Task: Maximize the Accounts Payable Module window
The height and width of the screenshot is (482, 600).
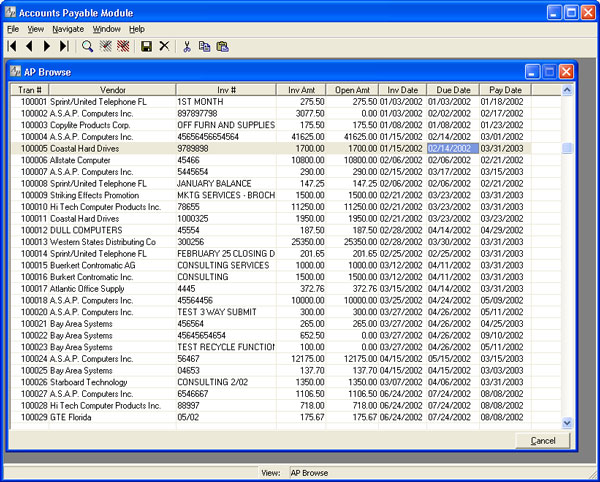Action: (x=571, y=12)
